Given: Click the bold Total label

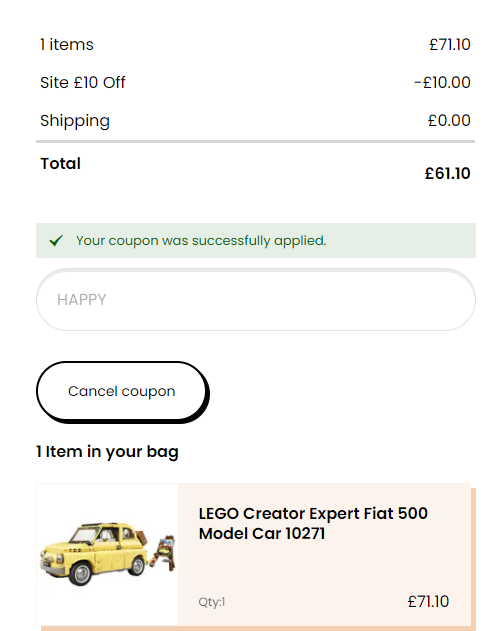Looking at the screenshot, I should [x=60, y=163].
